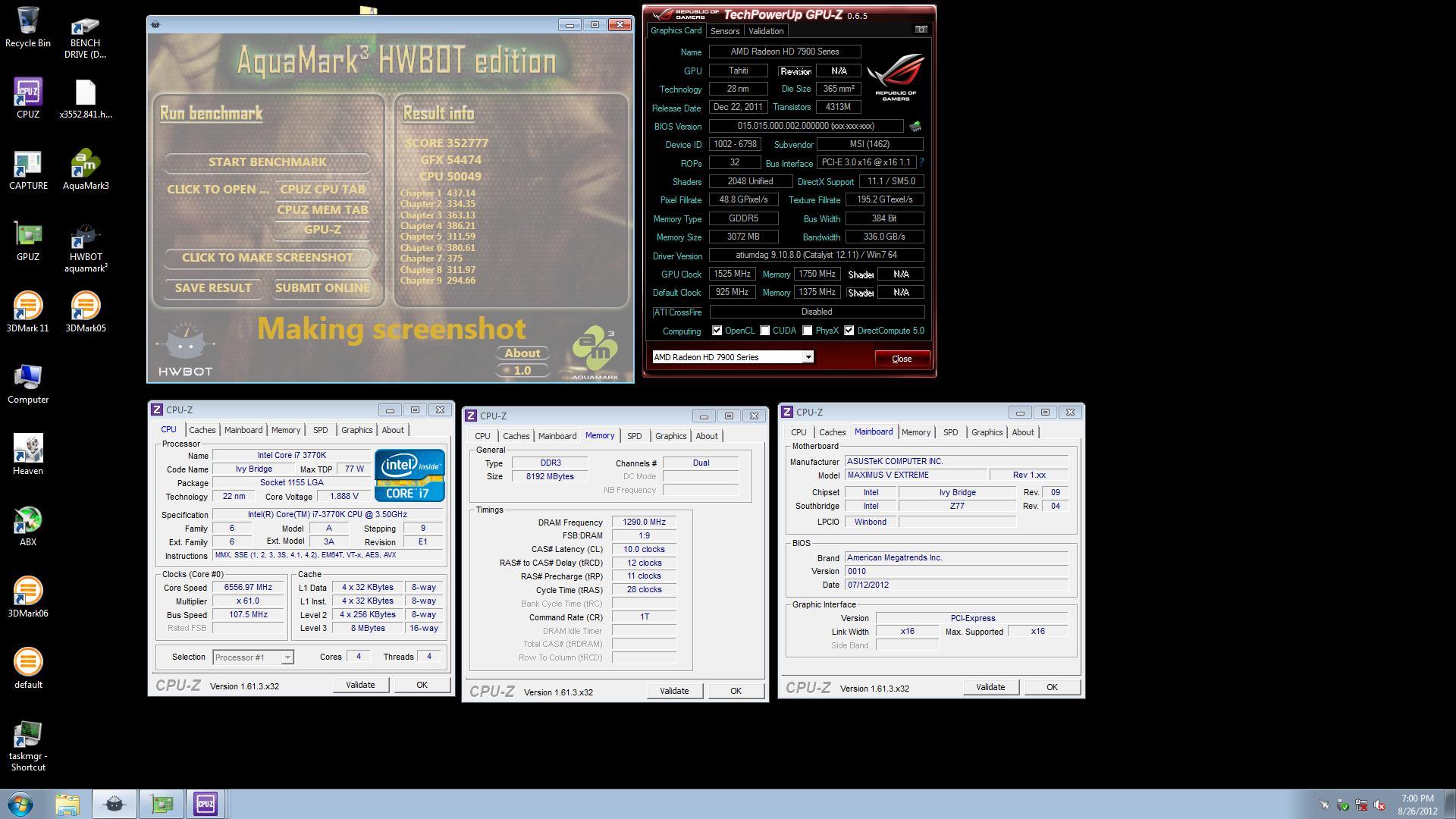The image size is (1456, 819).
Task: Toggle the DirectCompute 5.0 checkbox
Action: coord(849,331)
